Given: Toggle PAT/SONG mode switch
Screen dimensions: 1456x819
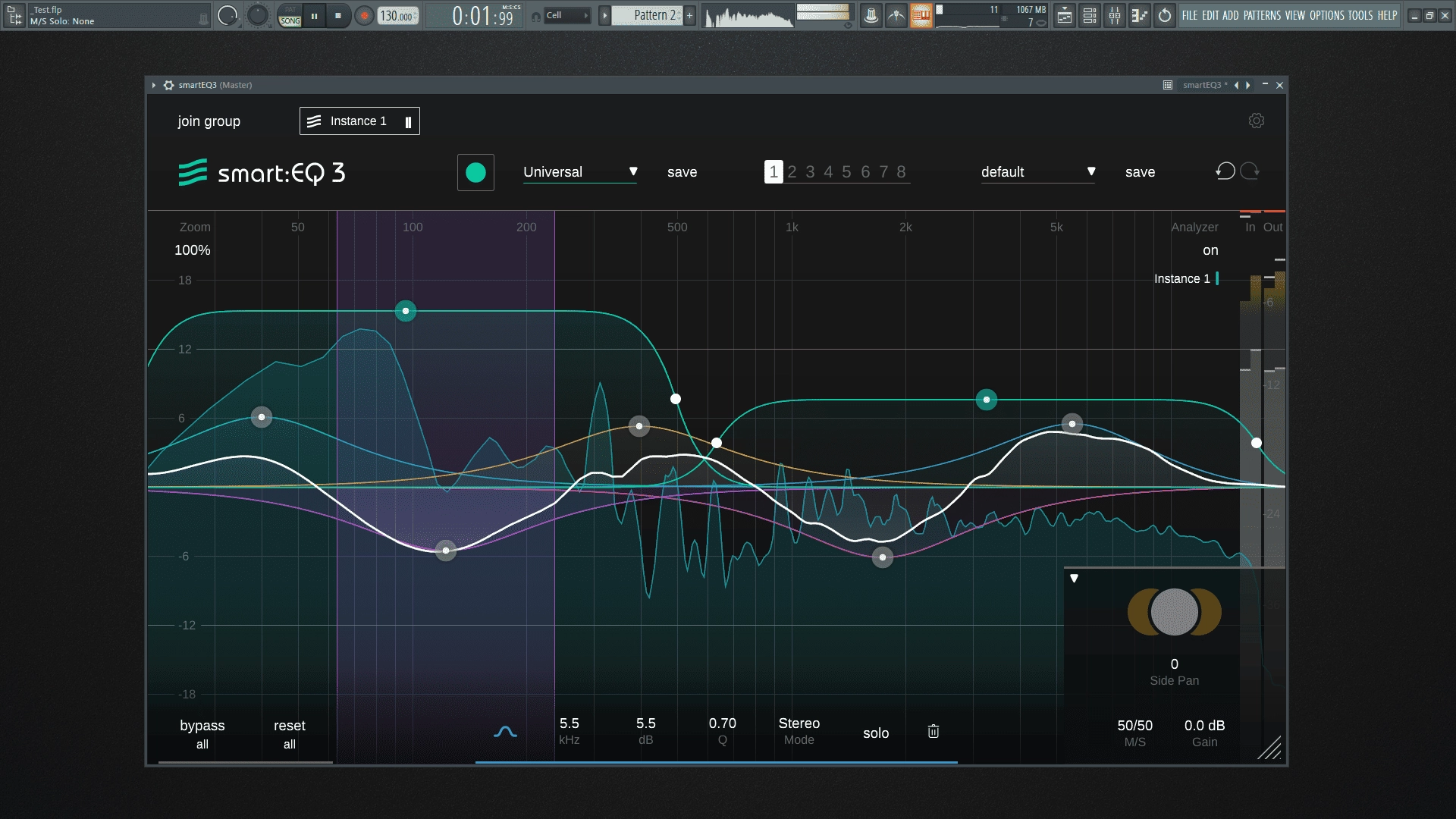Looking at the screenshot, I should coord(290,15).
